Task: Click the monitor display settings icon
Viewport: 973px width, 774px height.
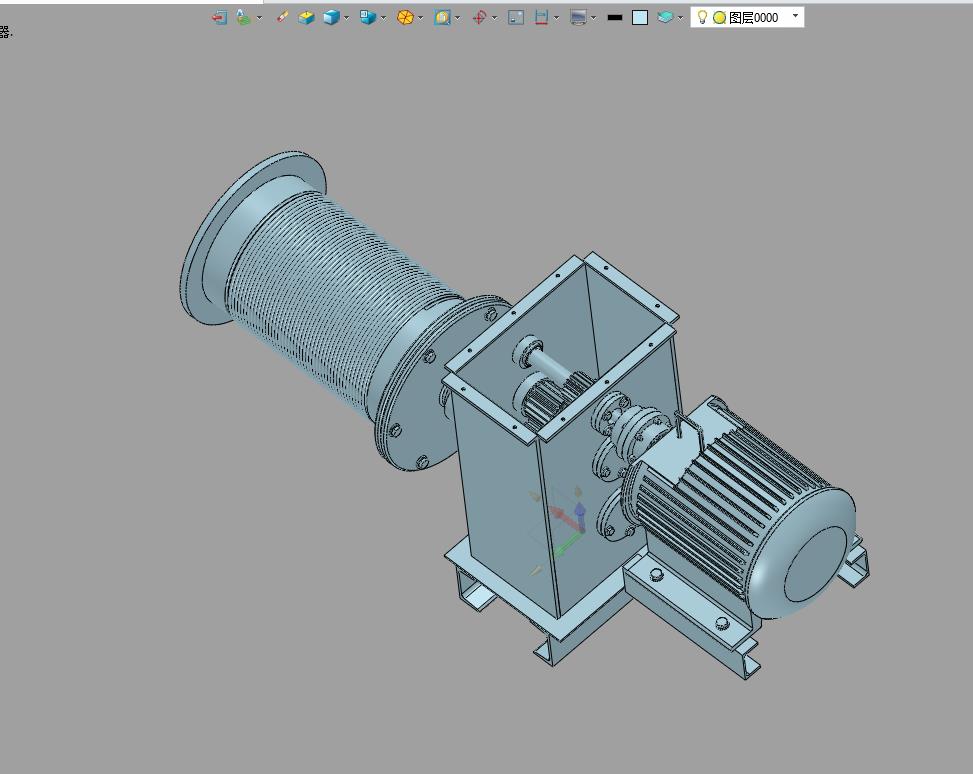Action: tap(578, 17)
